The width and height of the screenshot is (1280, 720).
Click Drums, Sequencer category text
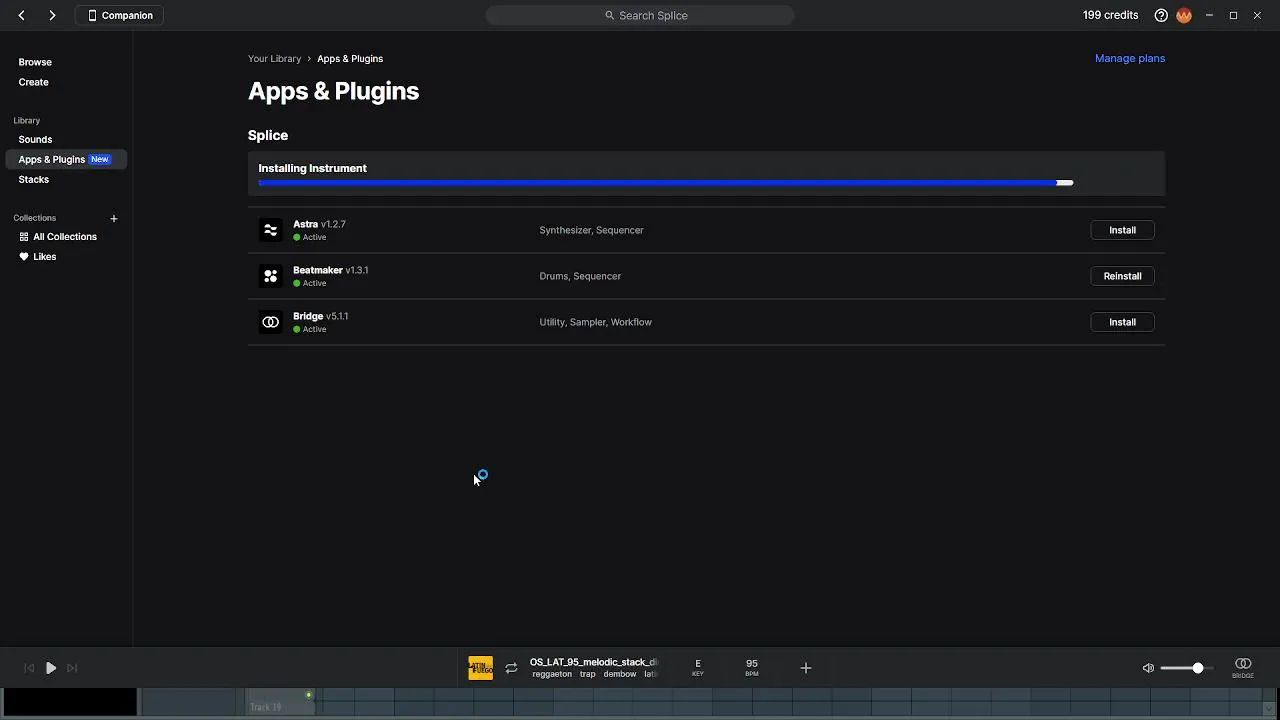[580, 276]
